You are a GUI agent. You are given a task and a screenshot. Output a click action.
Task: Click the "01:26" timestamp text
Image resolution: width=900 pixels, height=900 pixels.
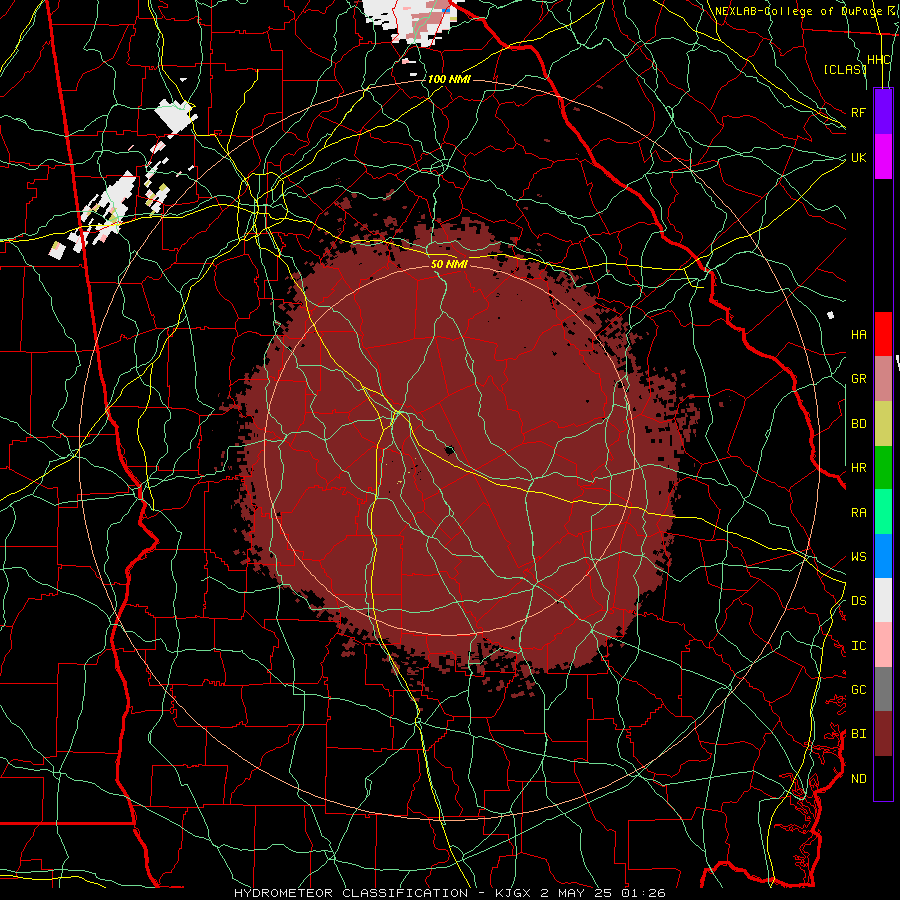[x=642, y=893]
